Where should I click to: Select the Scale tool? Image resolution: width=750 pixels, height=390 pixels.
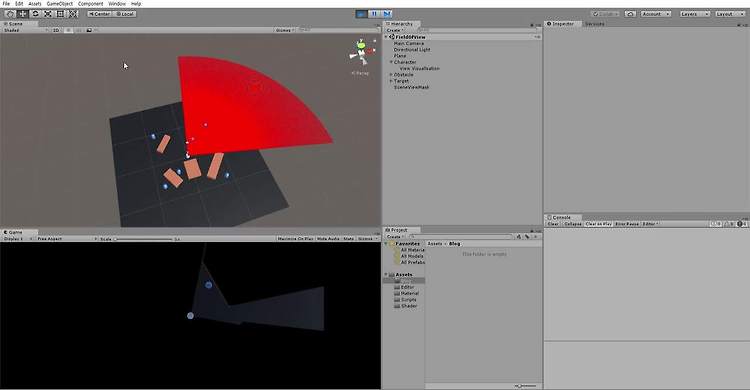click(x=48, y=14)
